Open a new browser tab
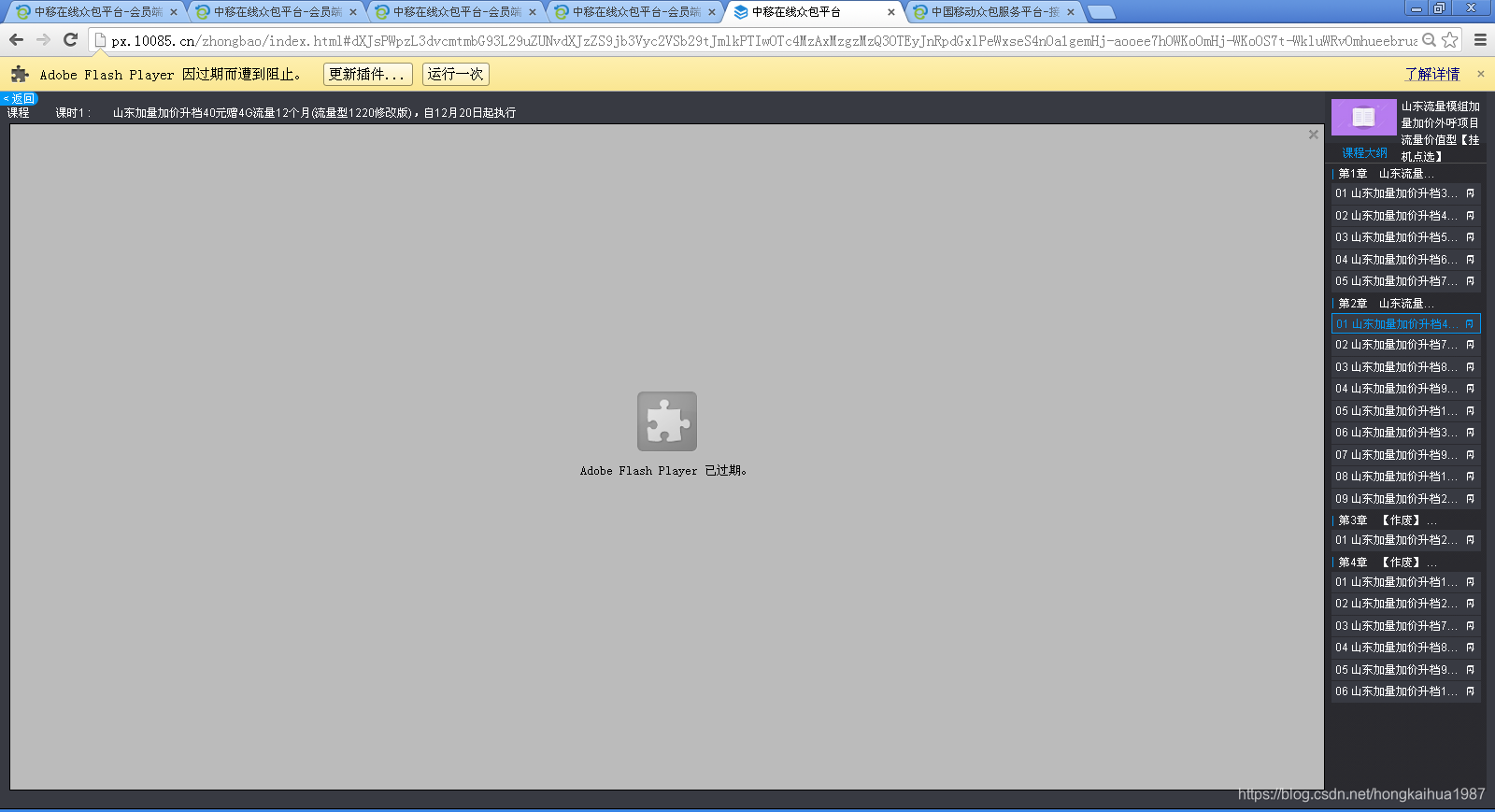The width and height of the screenshot is (1495, 812). click(1101, 12)
